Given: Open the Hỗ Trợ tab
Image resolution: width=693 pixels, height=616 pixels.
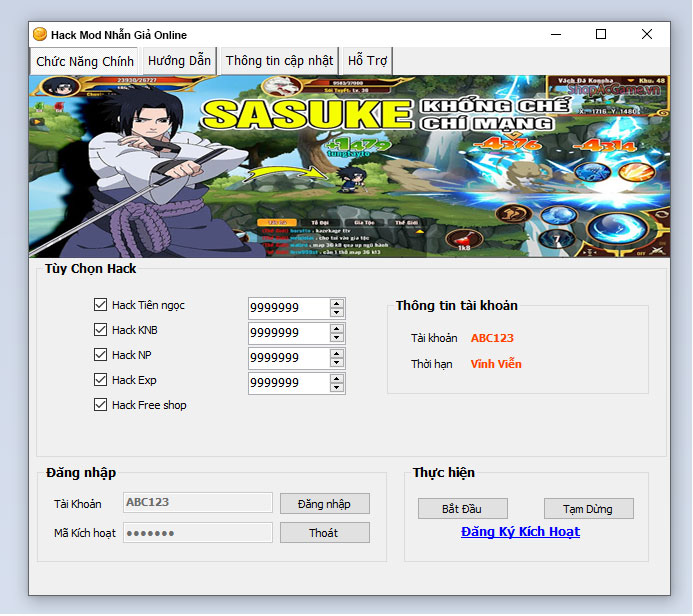Looking at the screenshot, I should [367, 61].
